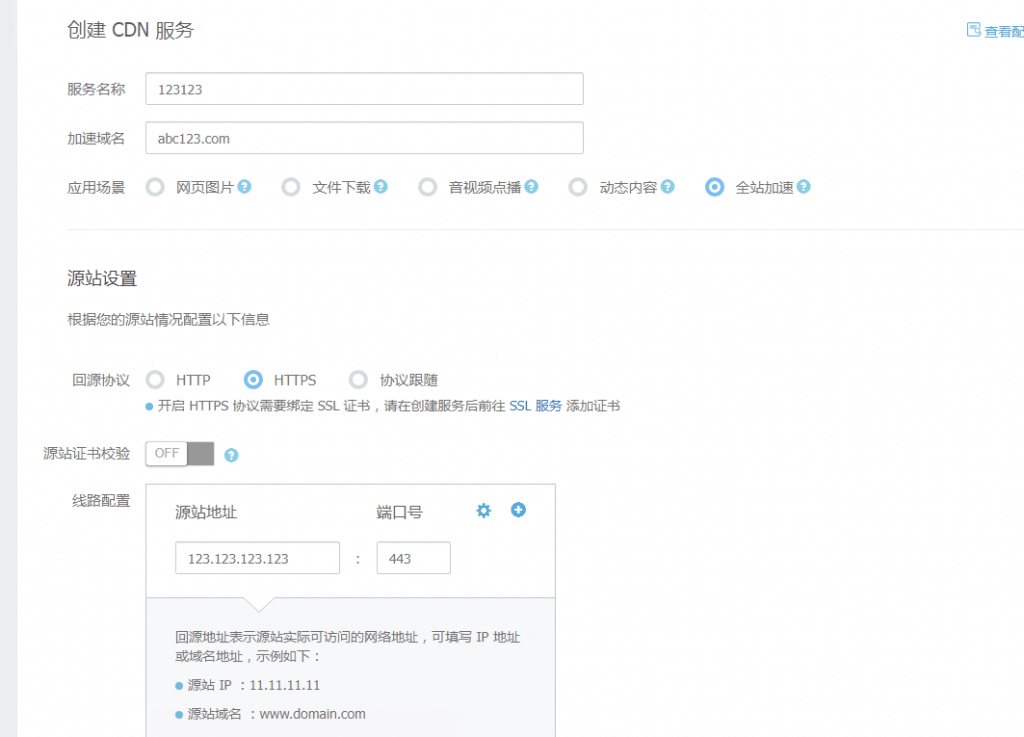
Task: Open help tip next to 网页图片
Action: pyautogui.click(x=243, y=186)
